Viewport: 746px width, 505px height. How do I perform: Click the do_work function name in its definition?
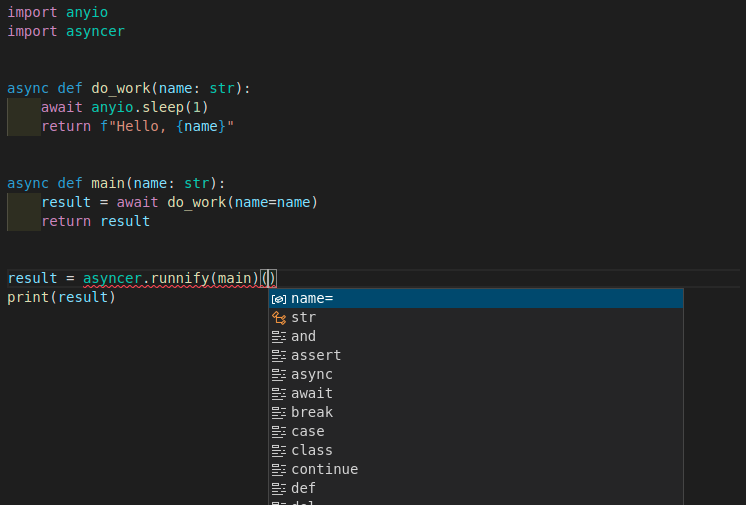click(x=120, y=88)
